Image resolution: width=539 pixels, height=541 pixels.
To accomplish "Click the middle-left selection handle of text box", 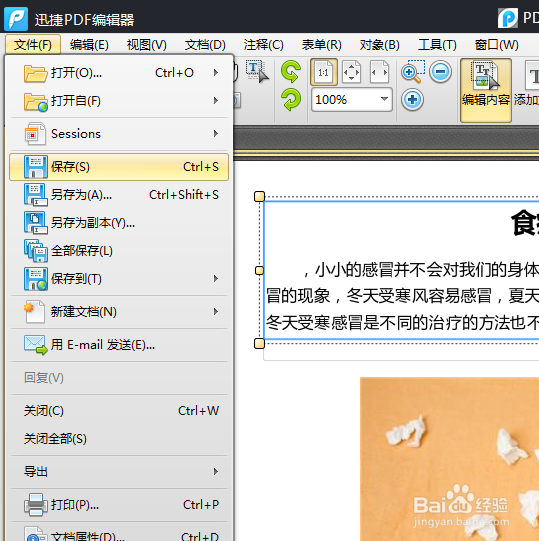I will (259, 270).
